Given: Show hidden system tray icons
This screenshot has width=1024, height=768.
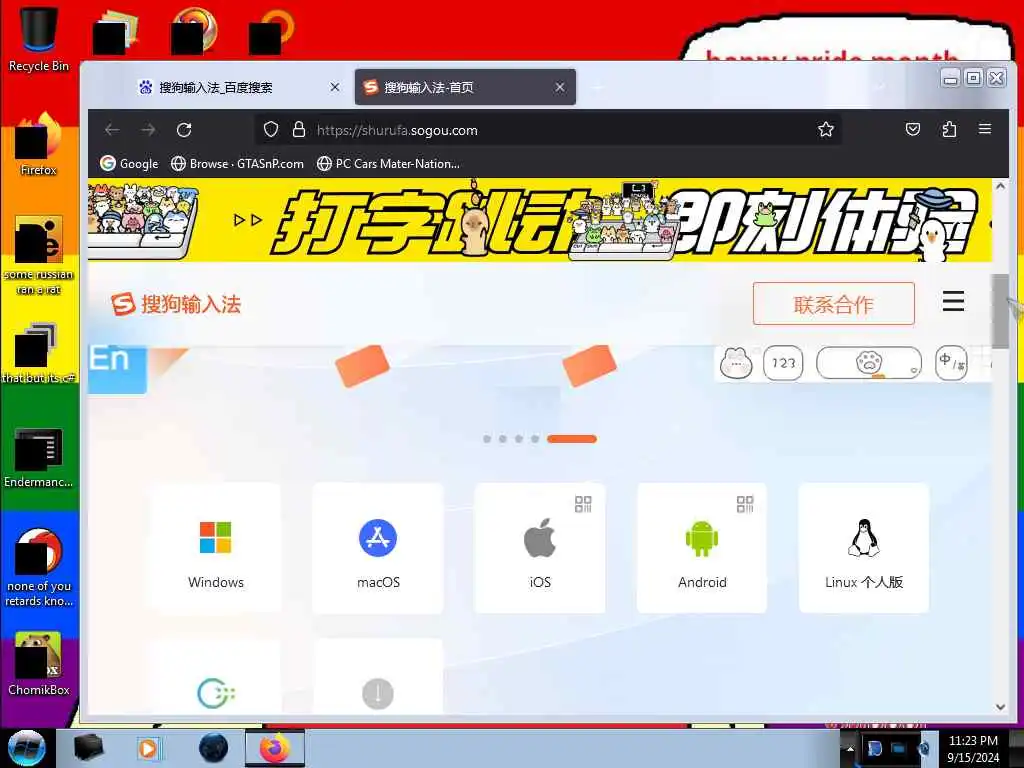Looking at the screenshot, I should coord(850,749).
